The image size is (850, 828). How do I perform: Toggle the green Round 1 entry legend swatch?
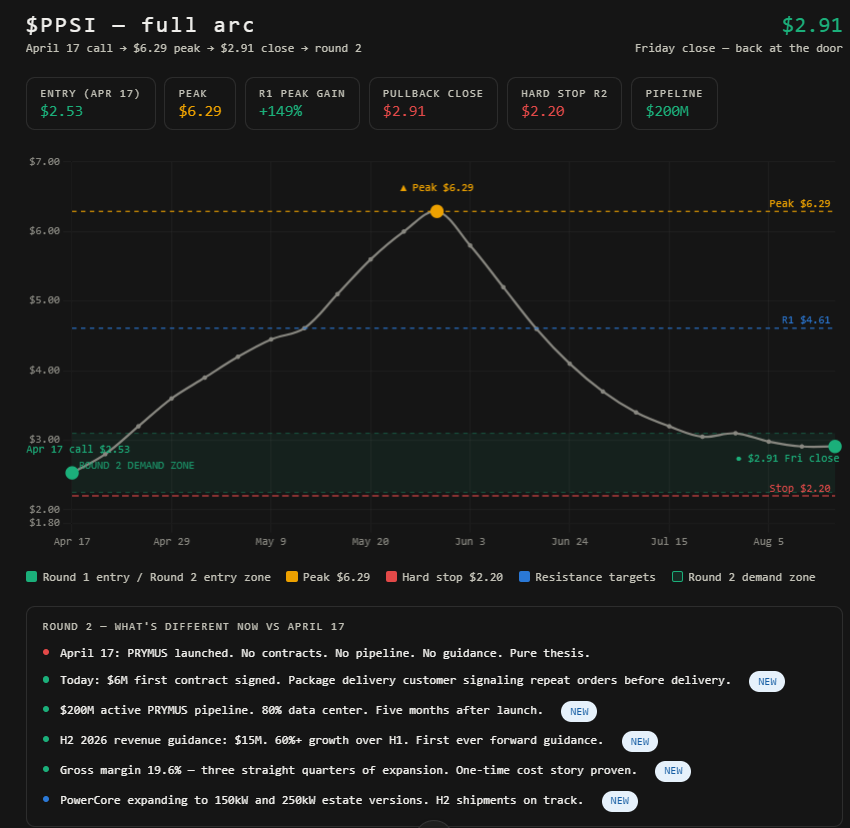click(x=31, y=577)
